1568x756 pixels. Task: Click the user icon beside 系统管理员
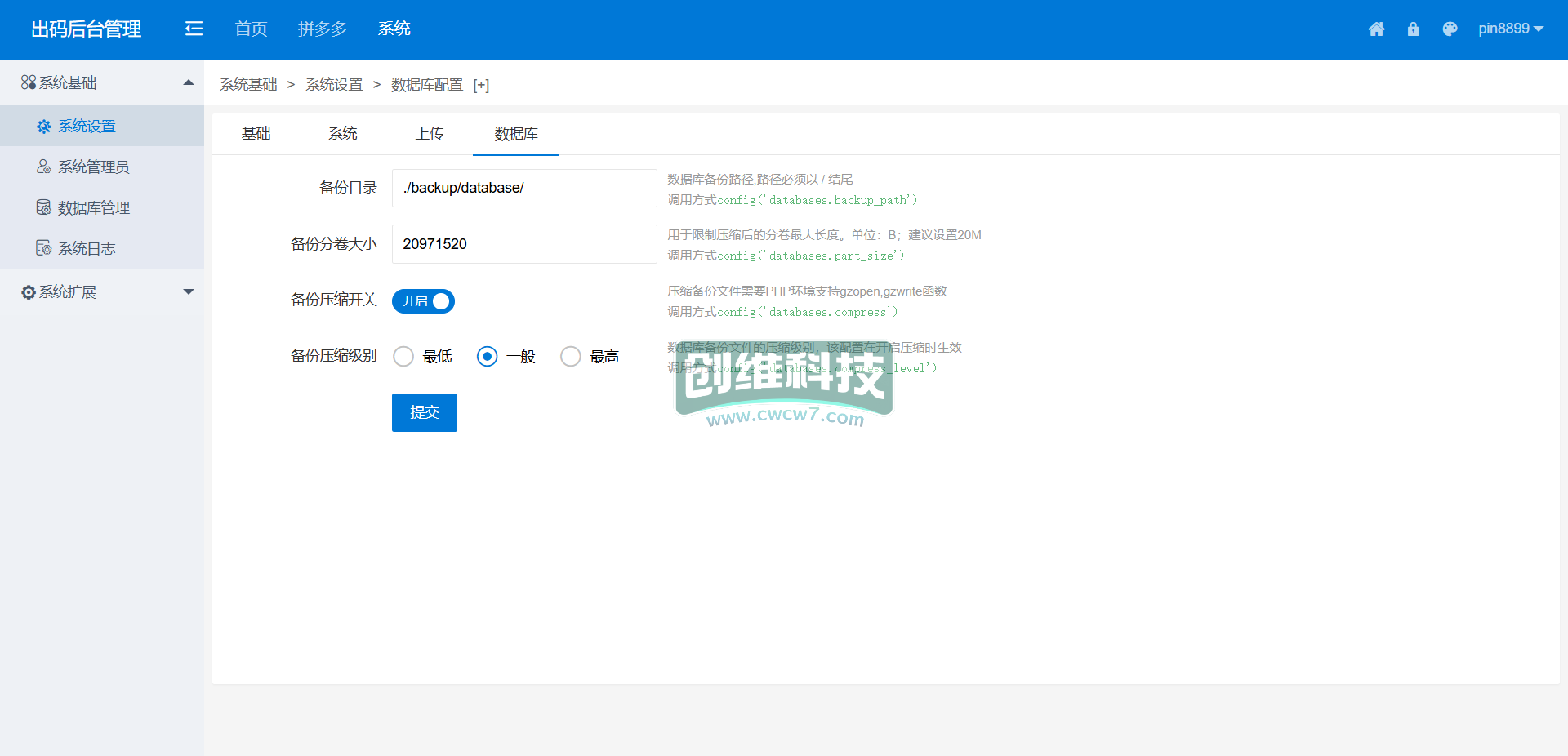click(x=44, y=167)
